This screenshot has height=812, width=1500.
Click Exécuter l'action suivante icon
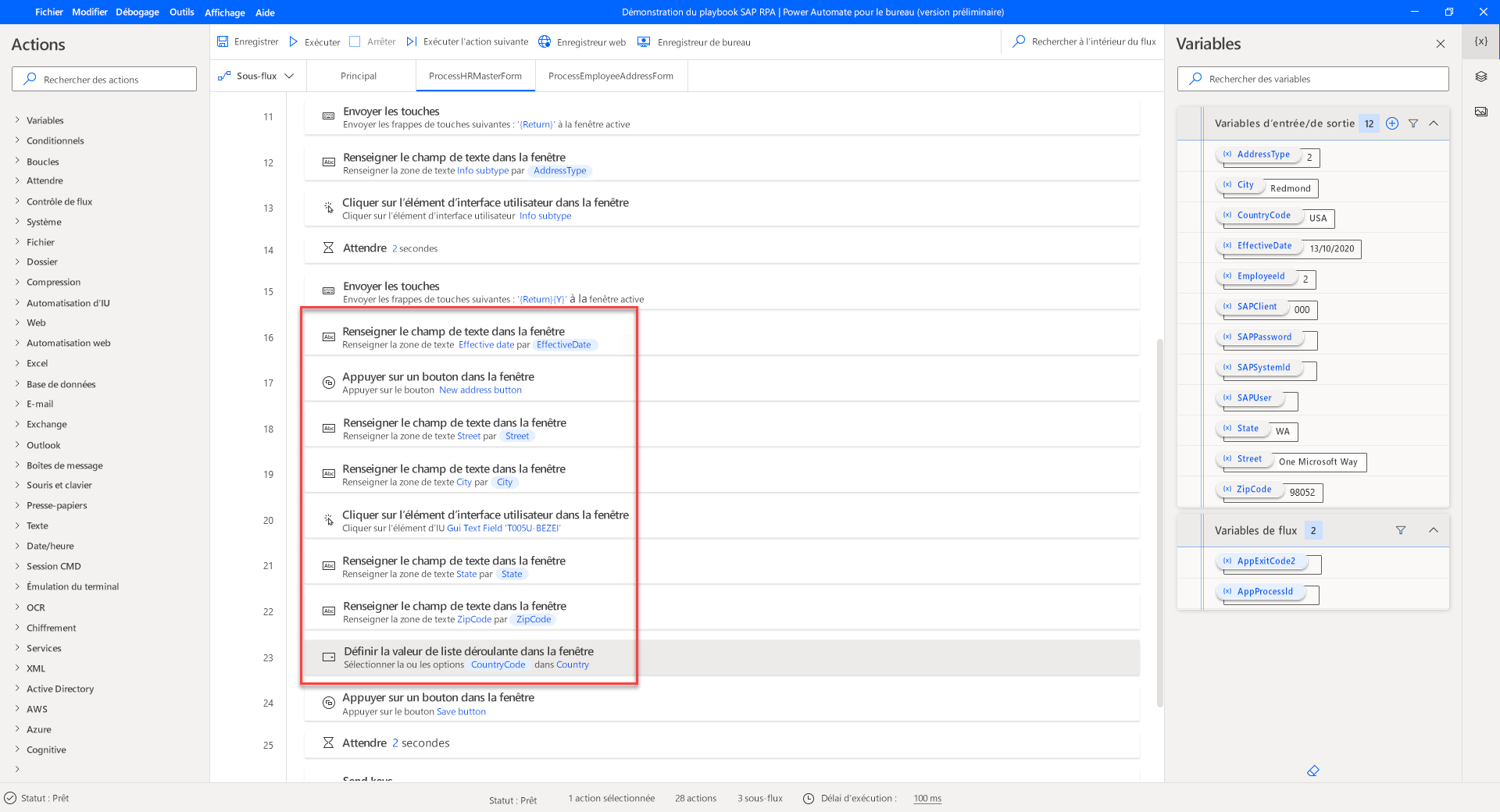click(x=412, y=41)
